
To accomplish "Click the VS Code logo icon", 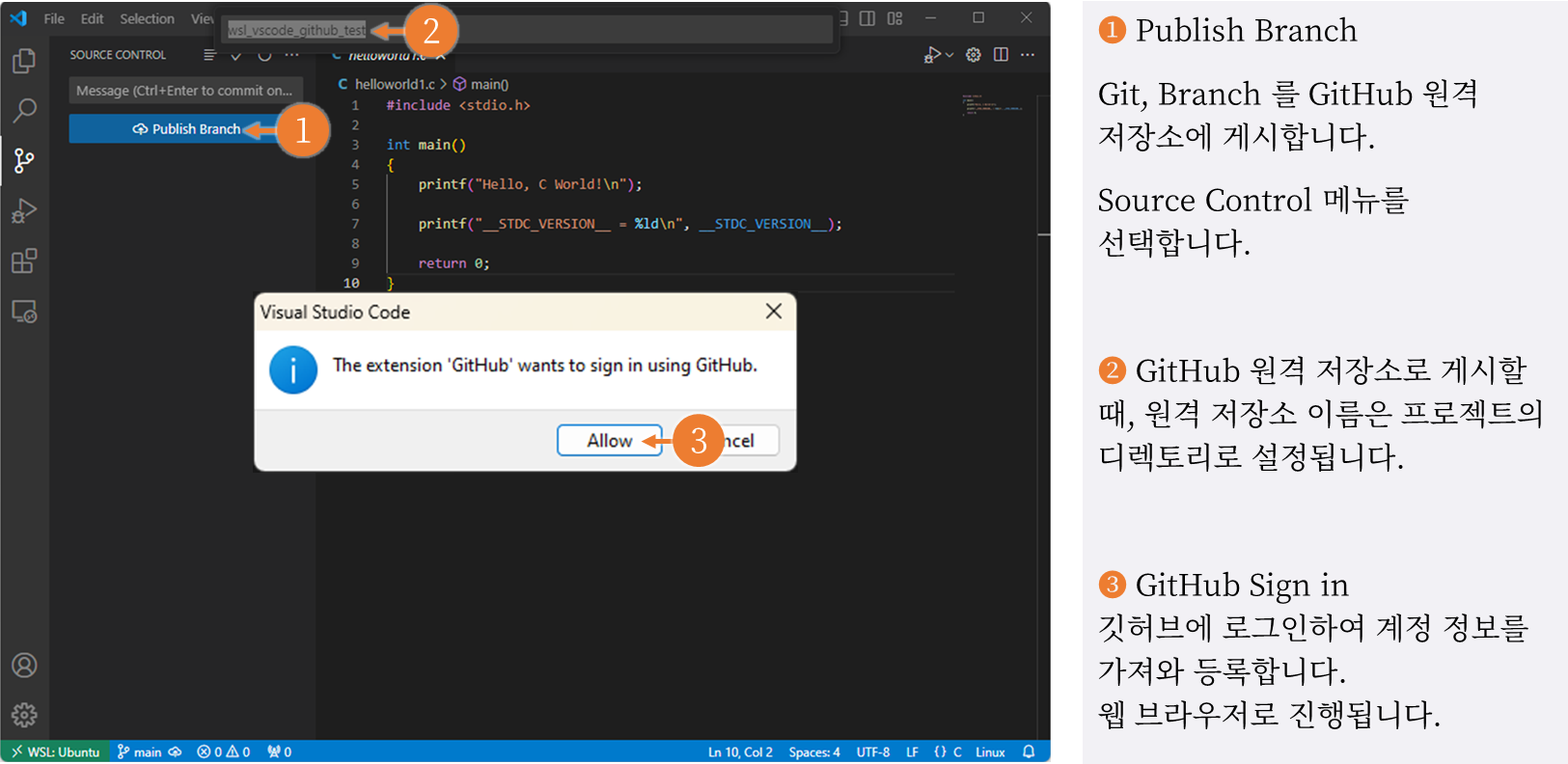I will pyautogui.click(x=18, y=18).
